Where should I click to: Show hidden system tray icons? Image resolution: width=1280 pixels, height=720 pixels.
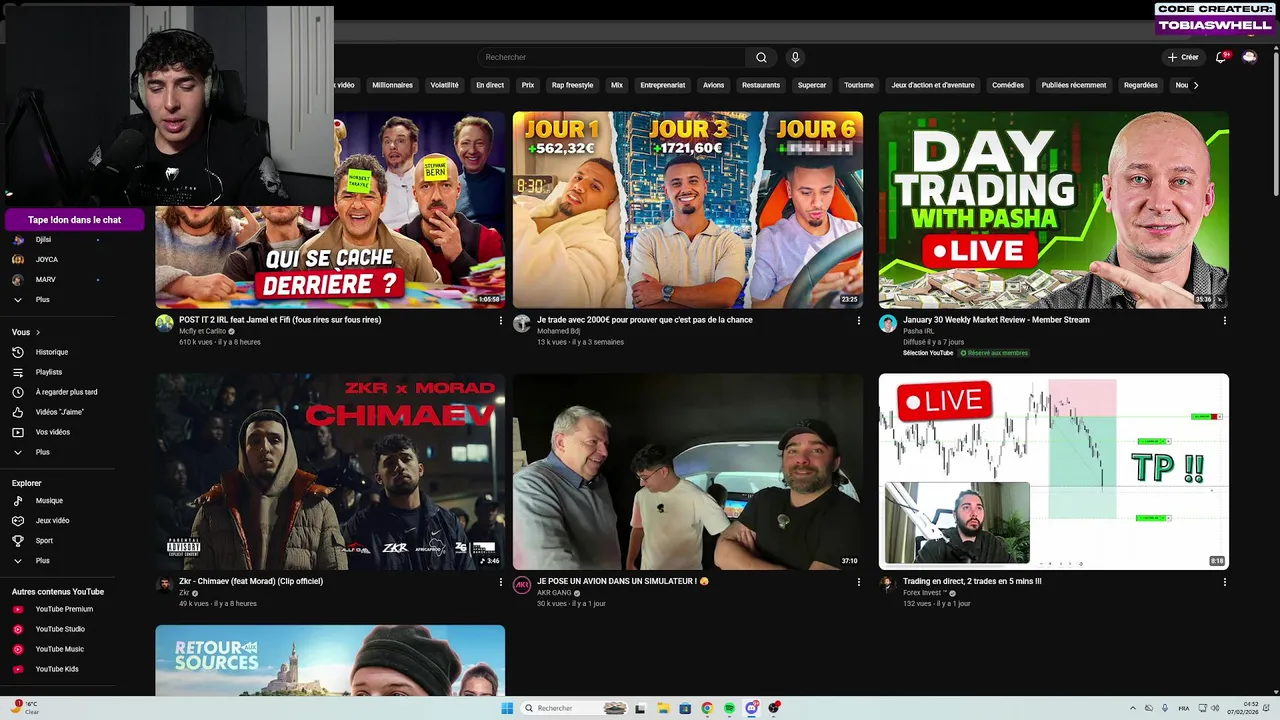[1132, 708]
